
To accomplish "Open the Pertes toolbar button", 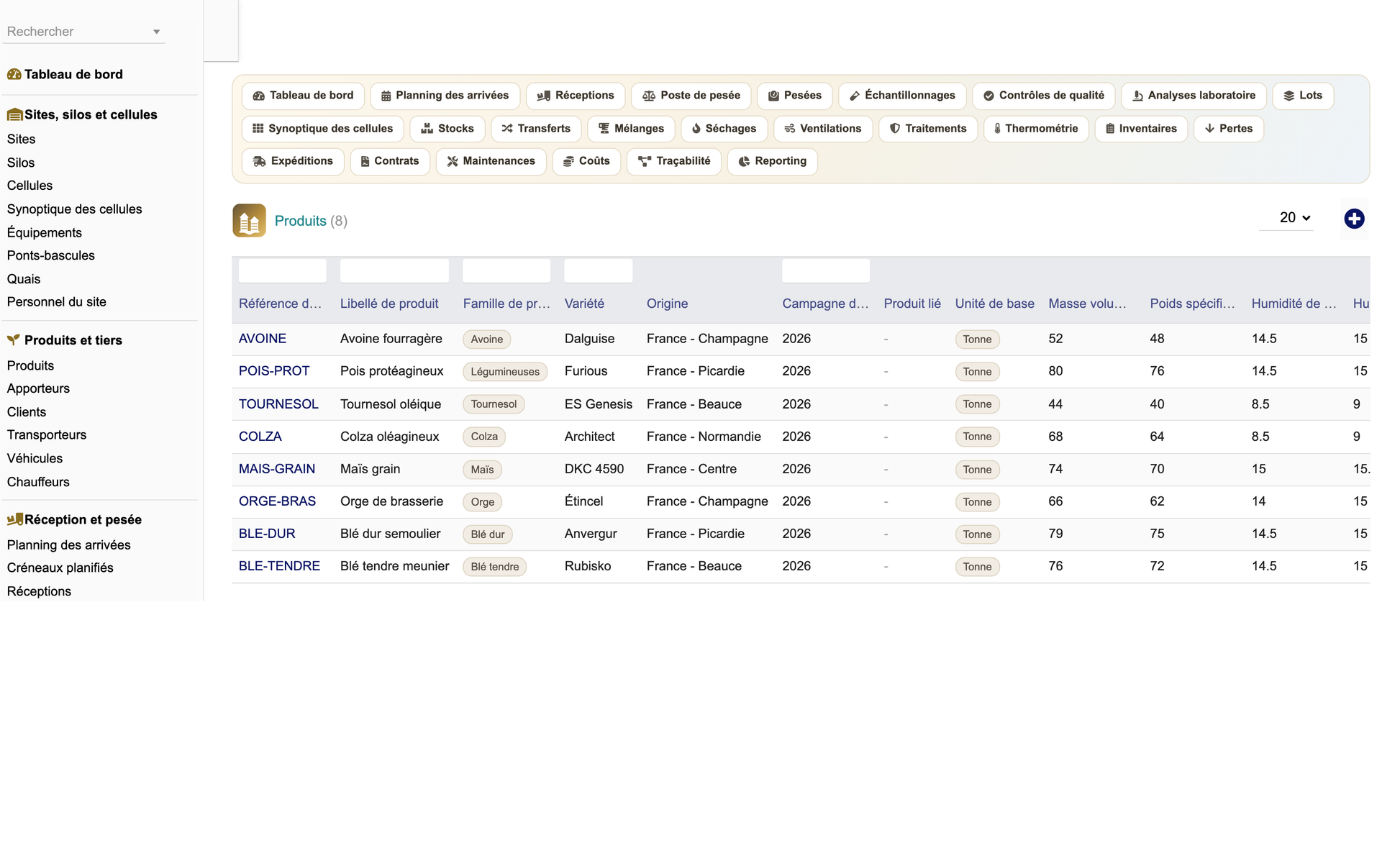I will point(1229,129).
